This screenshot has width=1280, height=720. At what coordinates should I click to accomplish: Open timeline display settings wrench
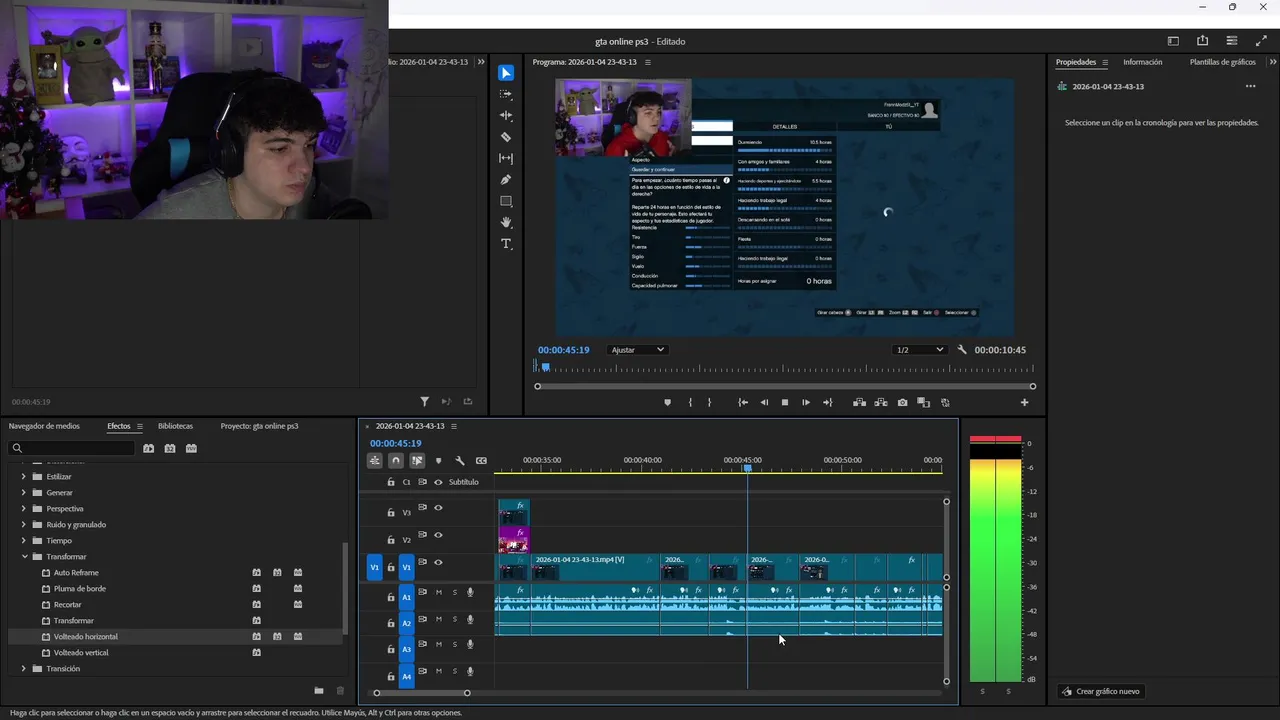460,461
